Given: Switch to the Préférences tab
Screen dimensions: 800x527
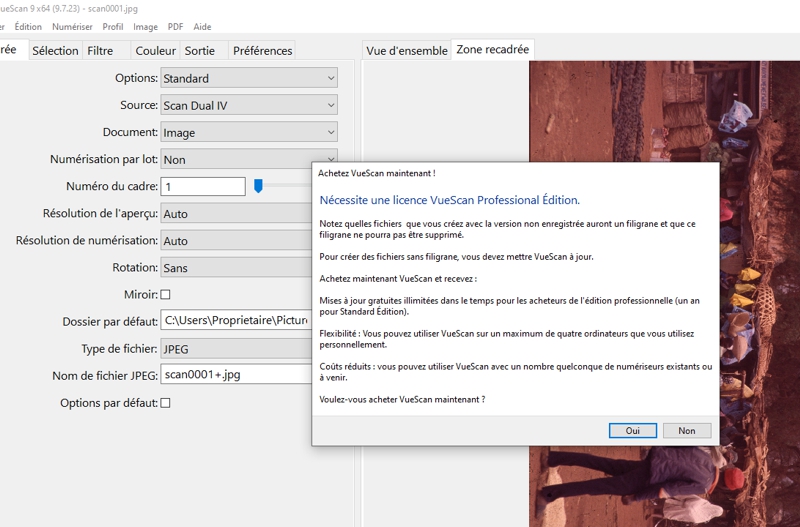Looking at the screenshot, I should click(262, 51).
